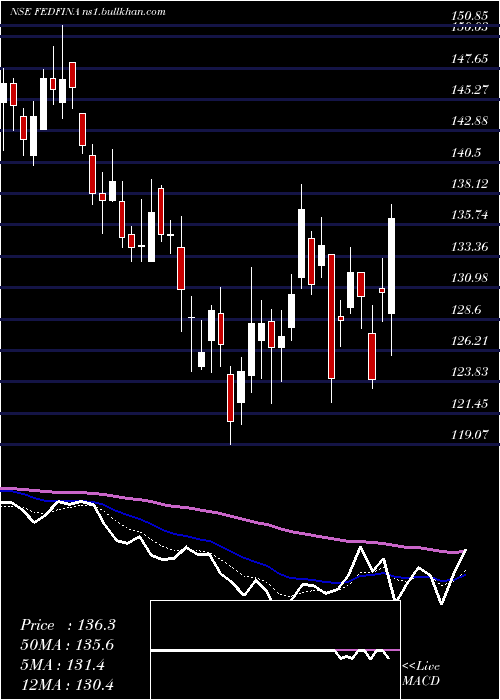Screen dimensions: 500x700
Task: Click the 135.74 price axis label
Action: (x=470, y=215)
